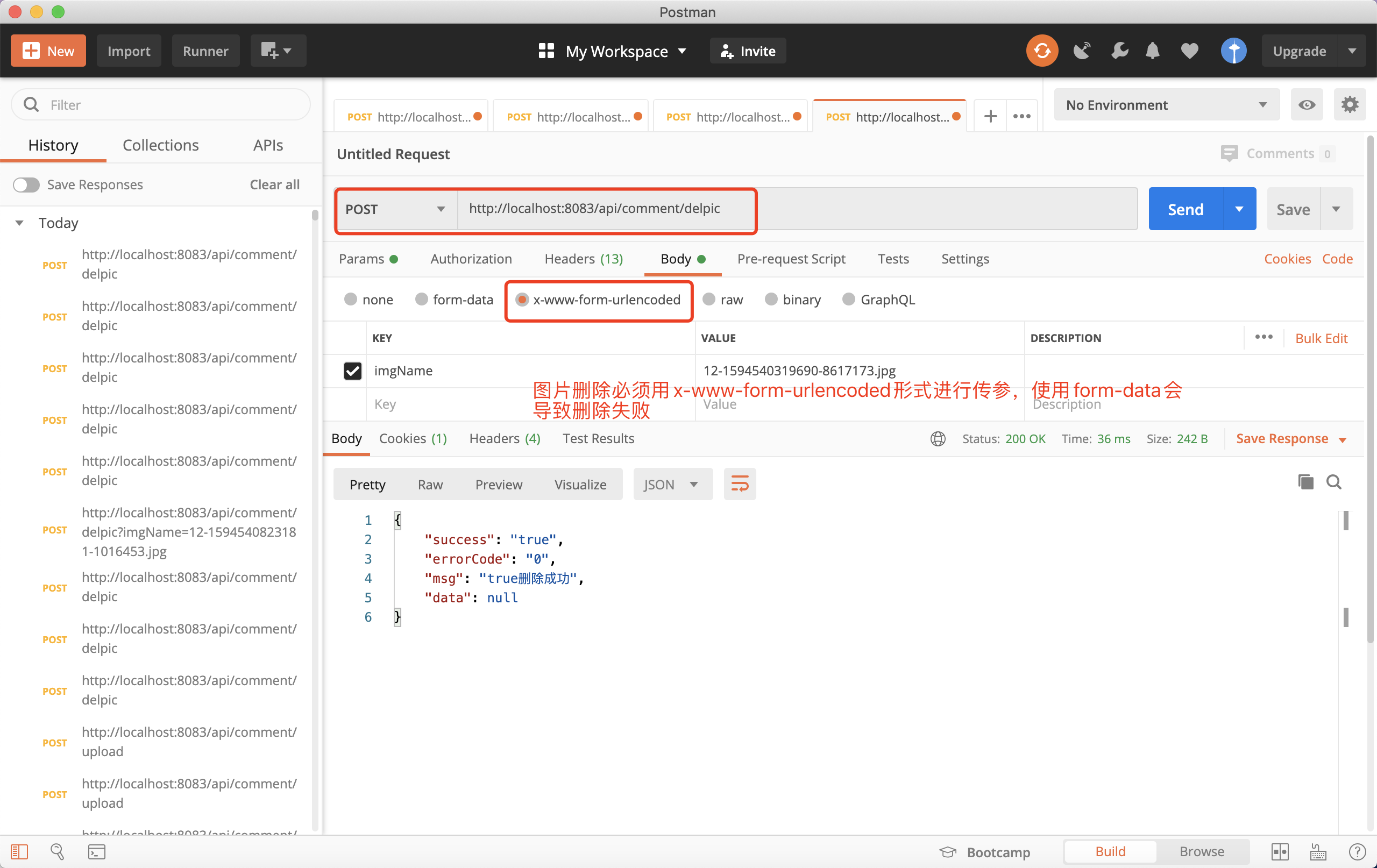
Task: Select the form-data body radio button
Action: 422,300
